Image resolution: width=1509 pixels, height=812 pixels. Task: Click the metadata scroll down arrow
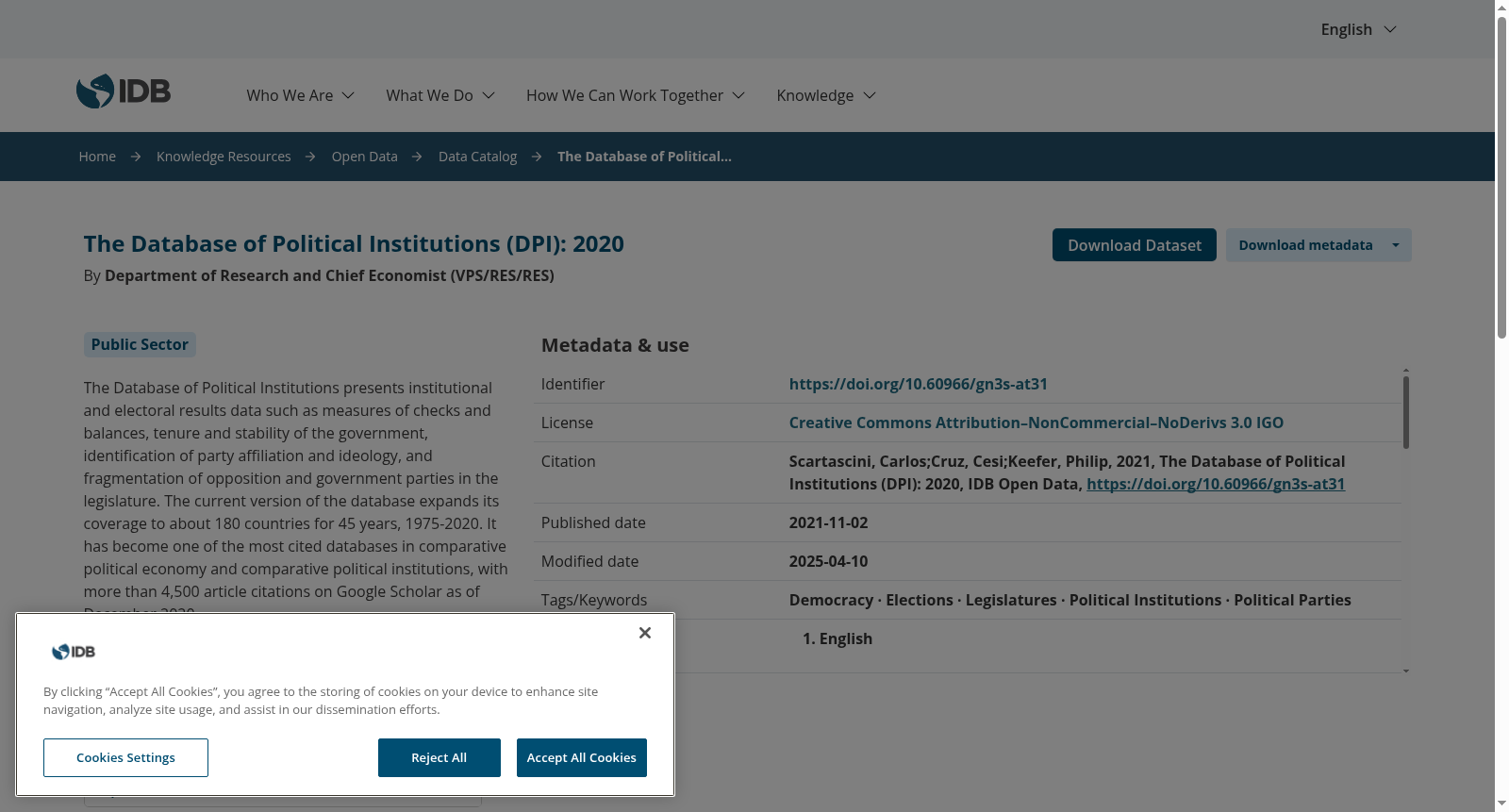coord(1405,671)
